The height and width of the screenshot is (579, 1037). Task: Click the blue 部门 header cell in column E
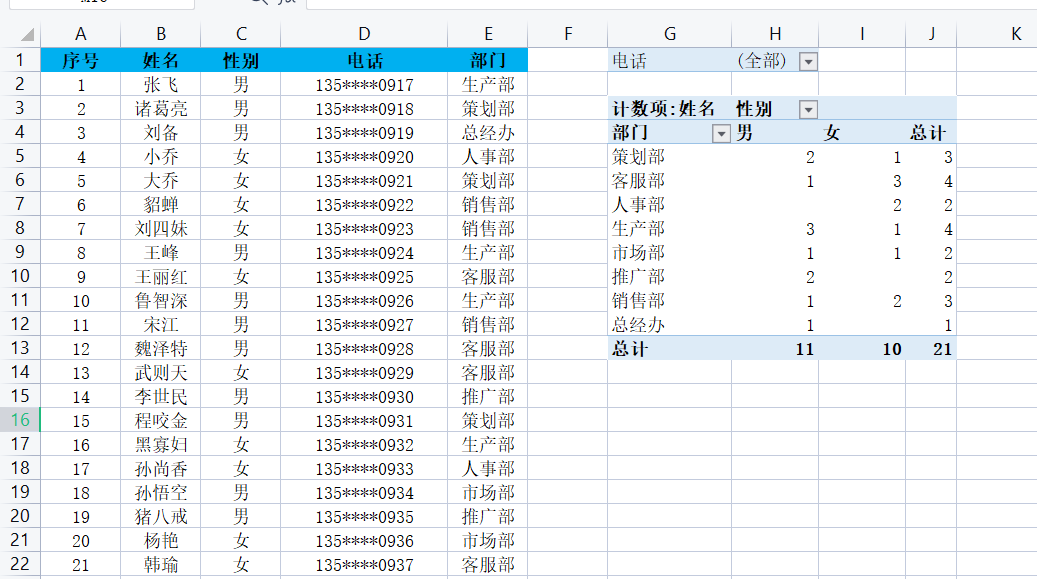pyautogui.click(x=487, y=61)
